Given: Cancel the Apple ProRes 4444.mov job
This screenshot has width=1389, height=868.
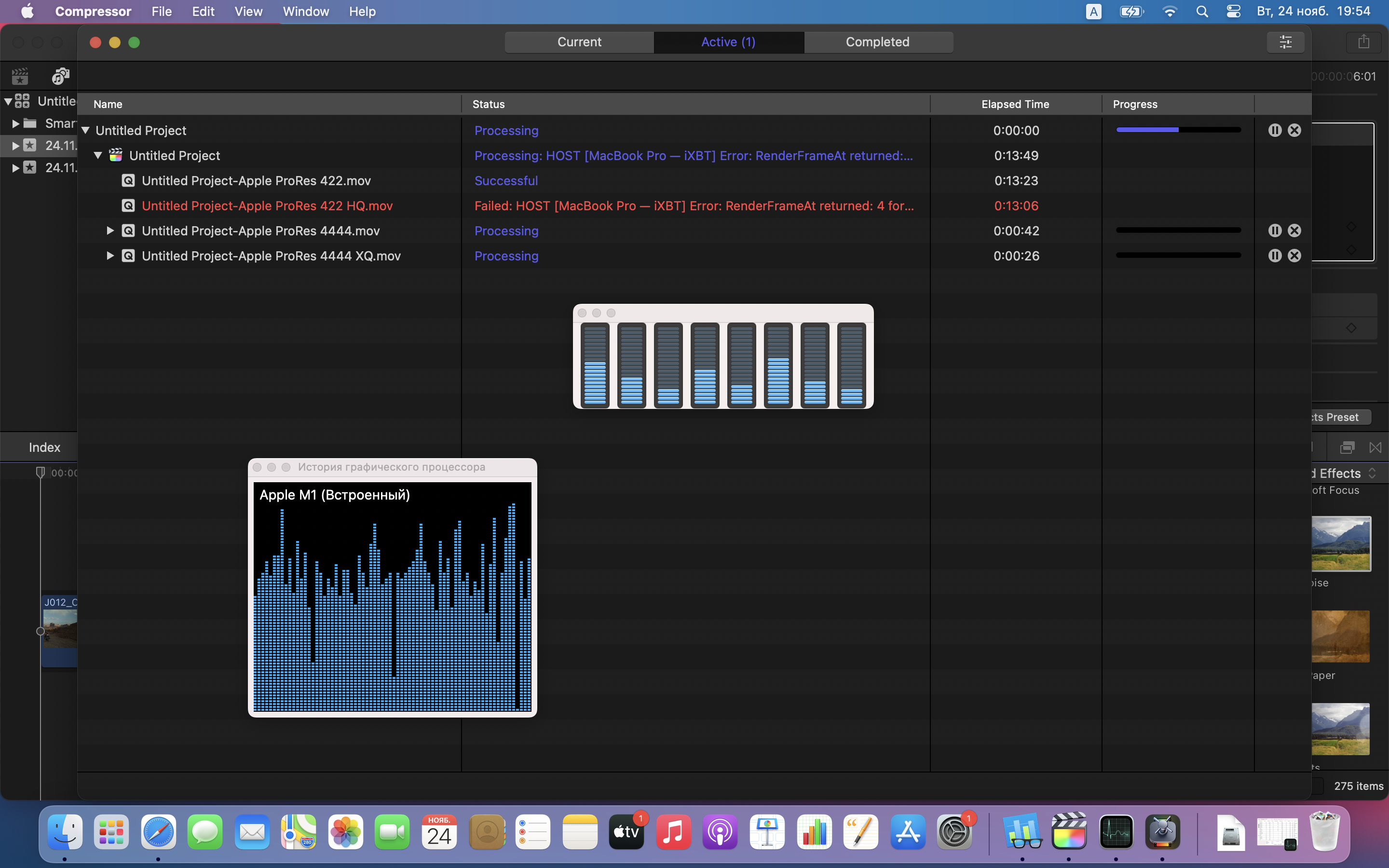Looking at the screenshot, I should [1294, 231].
